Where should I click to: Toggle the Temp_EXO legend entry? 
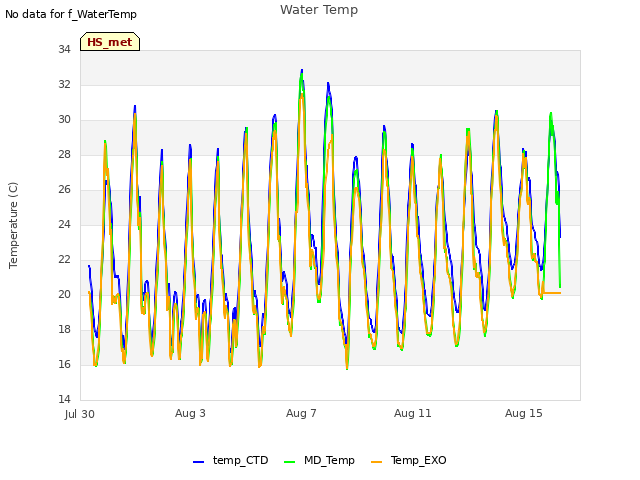click(x=409, y=460)
